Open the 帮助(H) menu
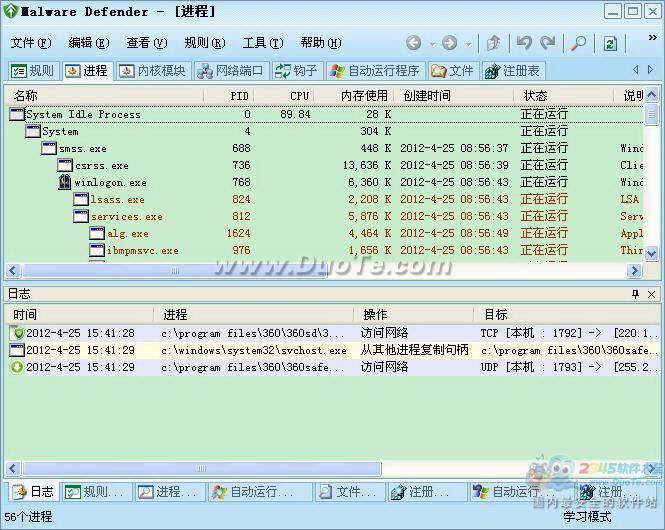 pos(321,43)
